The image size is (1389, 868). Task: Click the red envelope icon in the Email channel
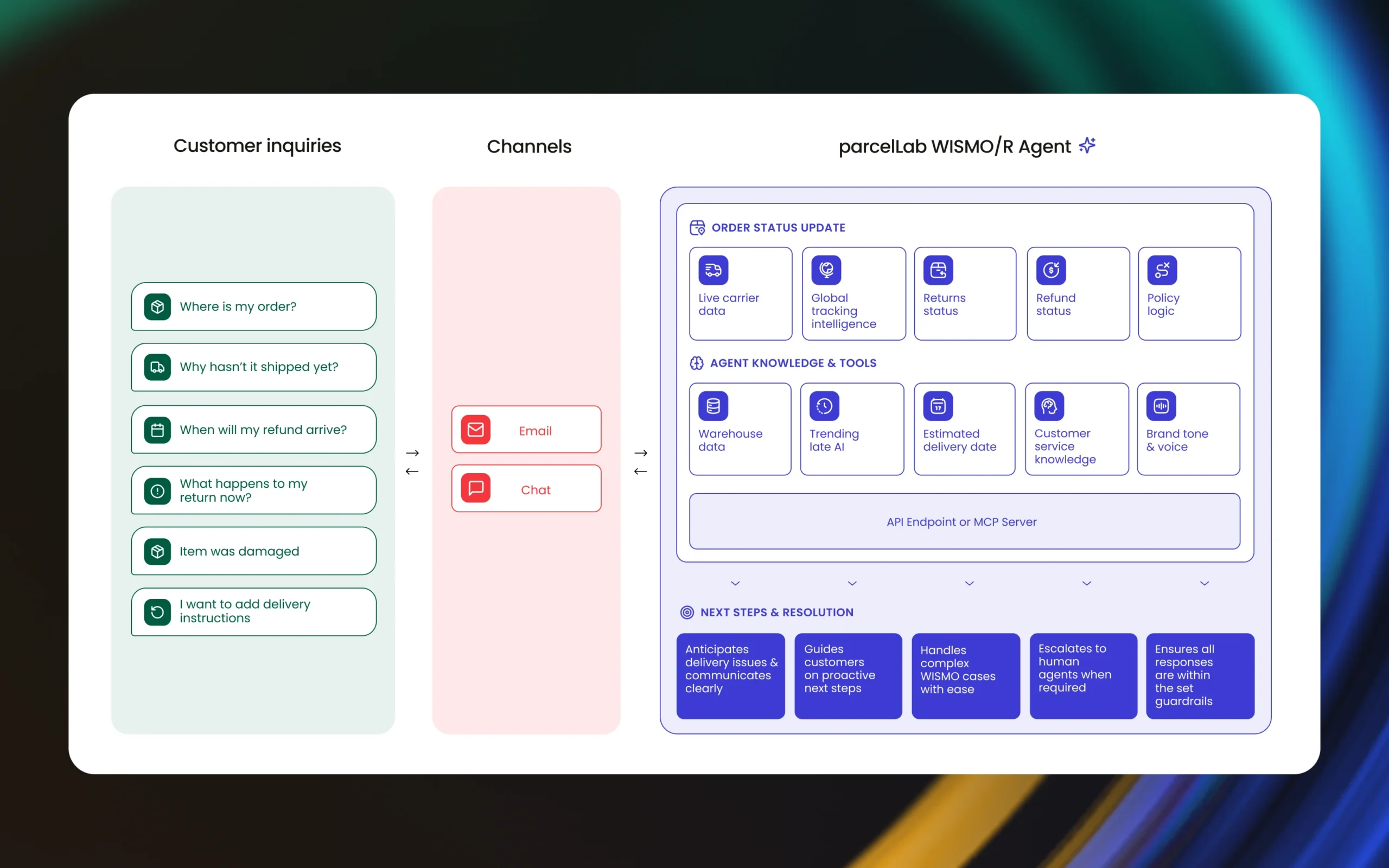tap(475, 430)
